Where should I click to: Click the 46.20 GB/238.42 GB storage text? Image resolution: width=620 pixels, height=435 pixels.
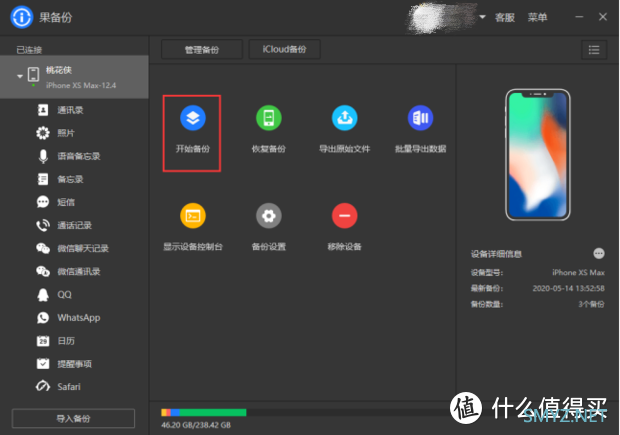[x=196, y=425]
